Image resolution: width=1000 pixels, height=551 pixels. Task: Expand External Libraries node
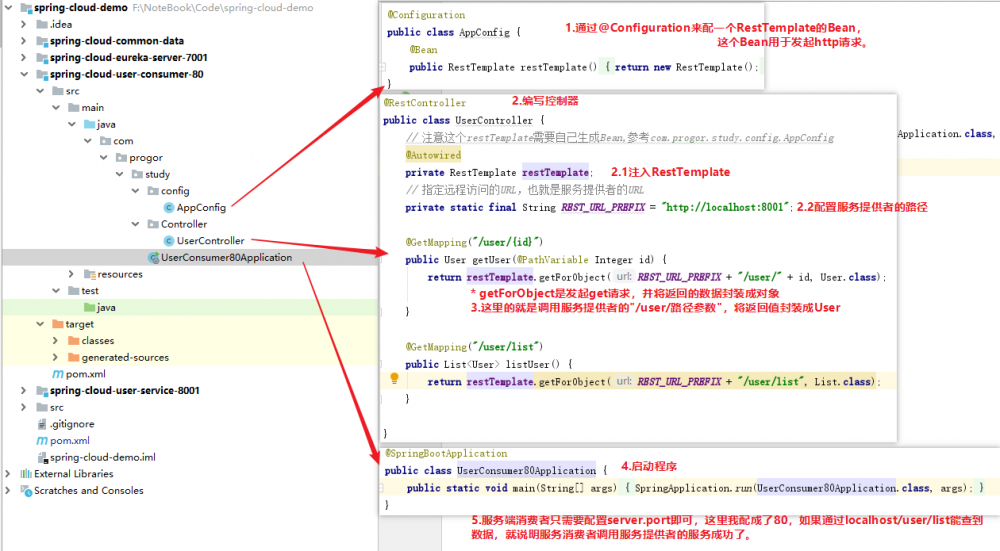[8, 474]
